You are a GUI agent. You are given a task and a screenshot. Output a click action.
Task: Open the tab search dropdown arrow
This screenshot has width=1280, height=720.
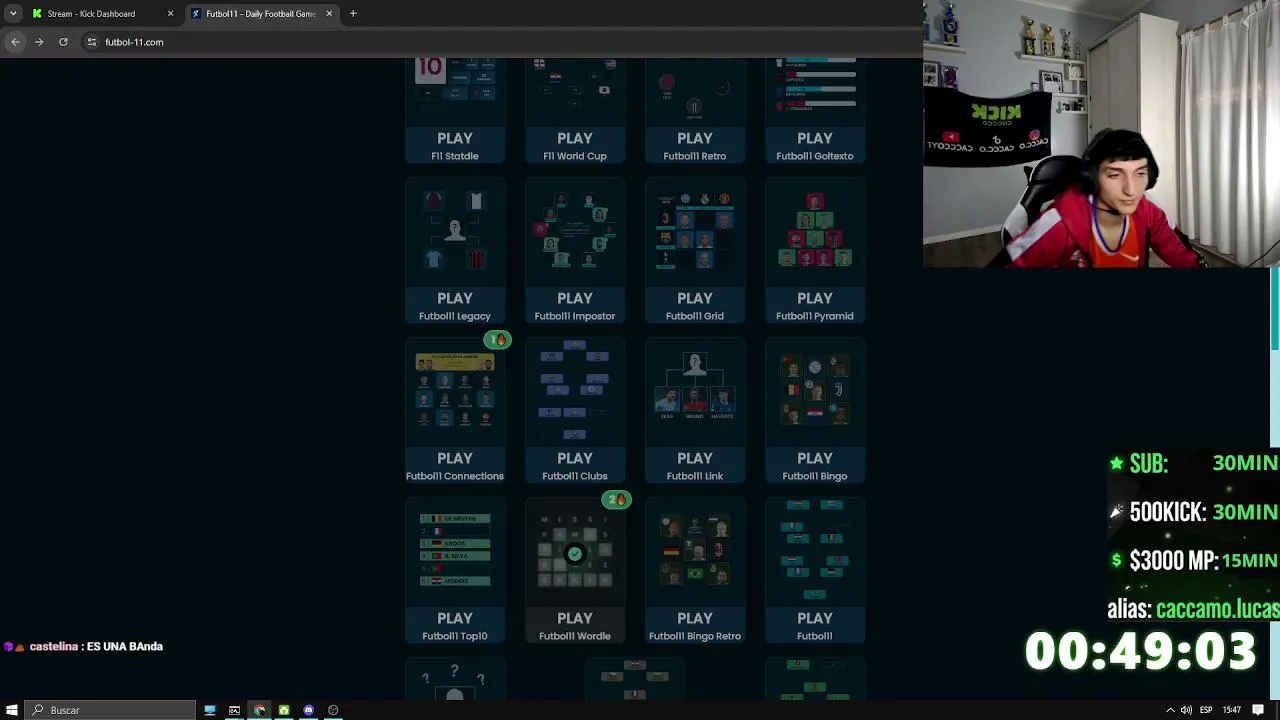(x=12, y=14)
